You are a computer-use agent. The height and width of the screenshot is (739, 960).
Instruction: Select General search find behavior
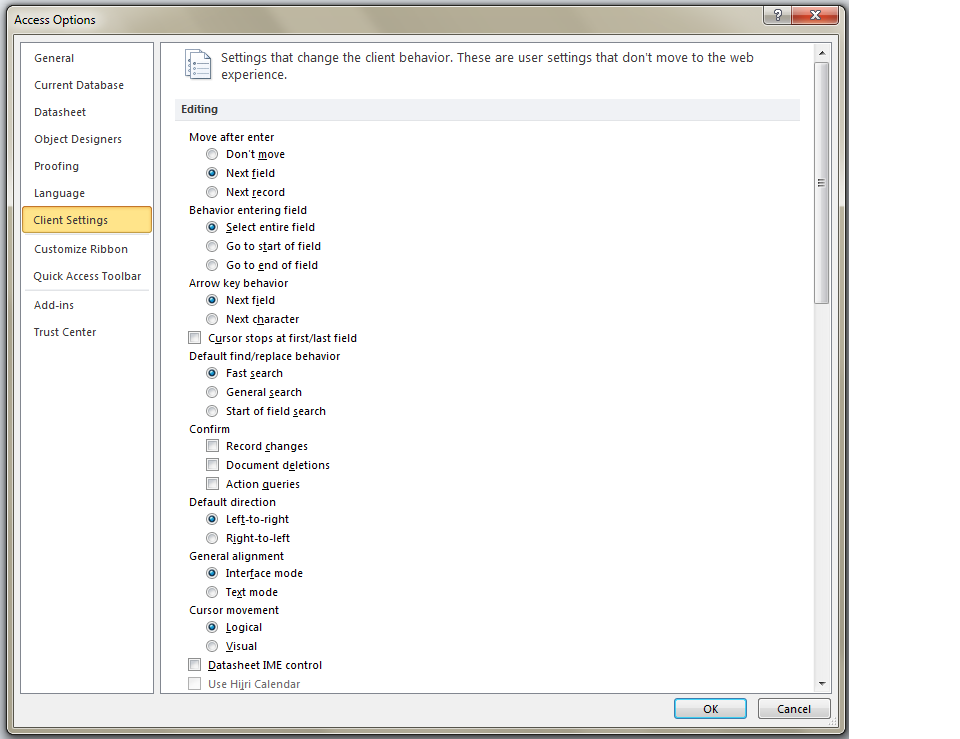coord(212,392)
